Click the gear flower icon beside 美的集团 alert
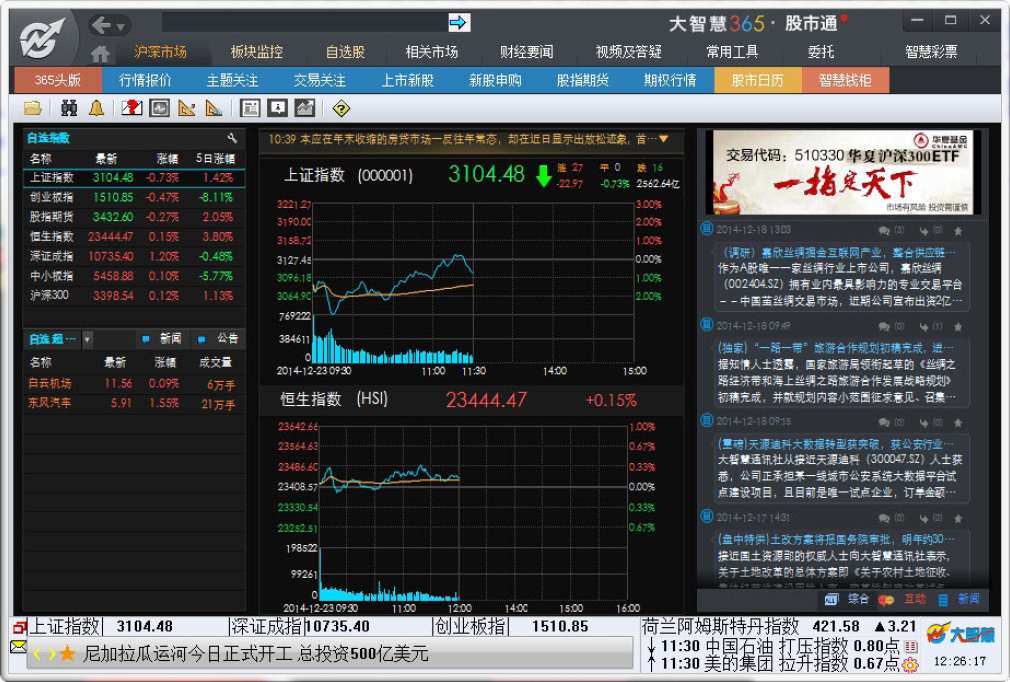 [911, 664]
